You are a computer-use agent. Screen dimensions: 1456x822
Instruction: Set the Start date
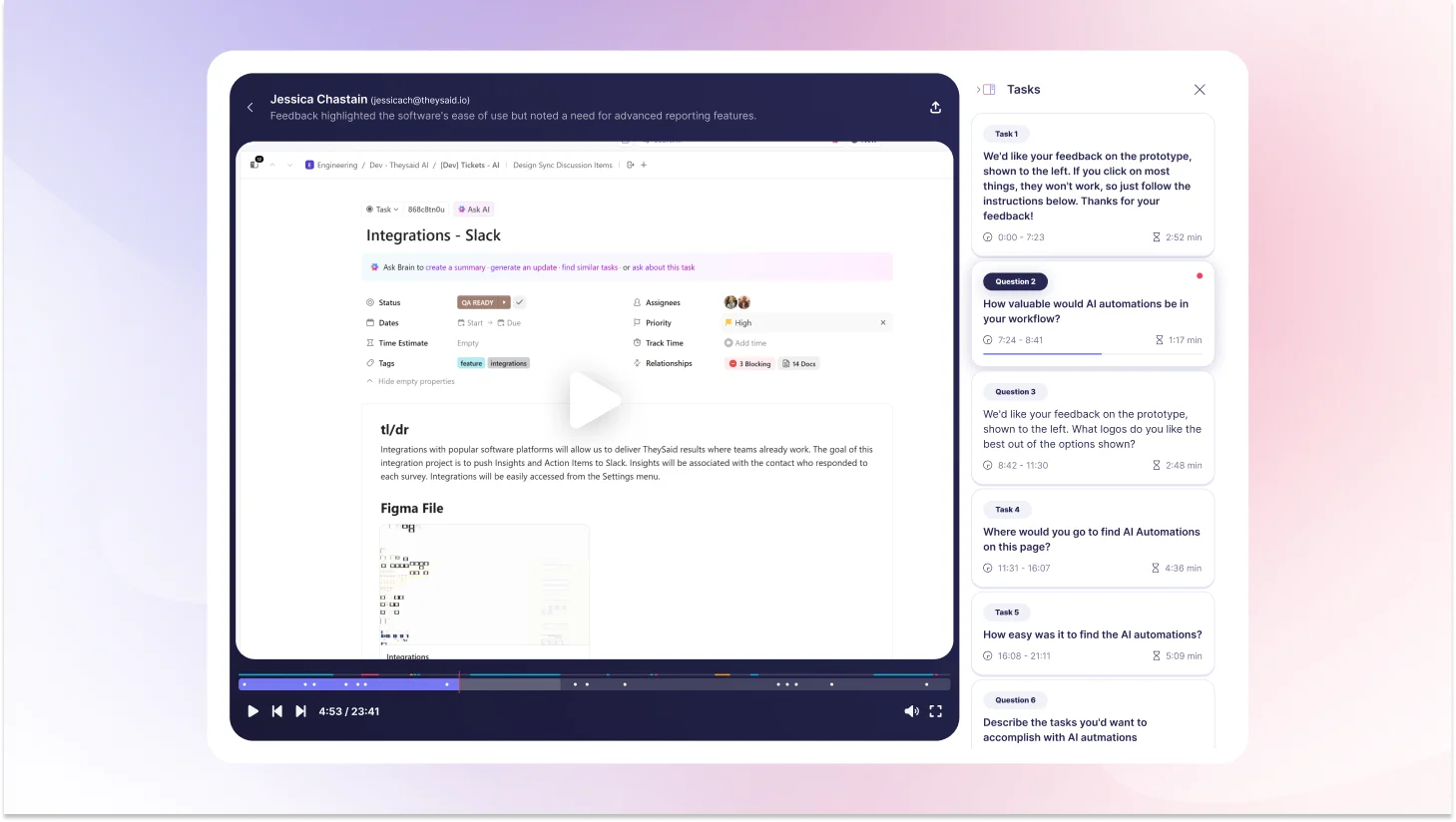pyautogui.click(x=470, y=323)
